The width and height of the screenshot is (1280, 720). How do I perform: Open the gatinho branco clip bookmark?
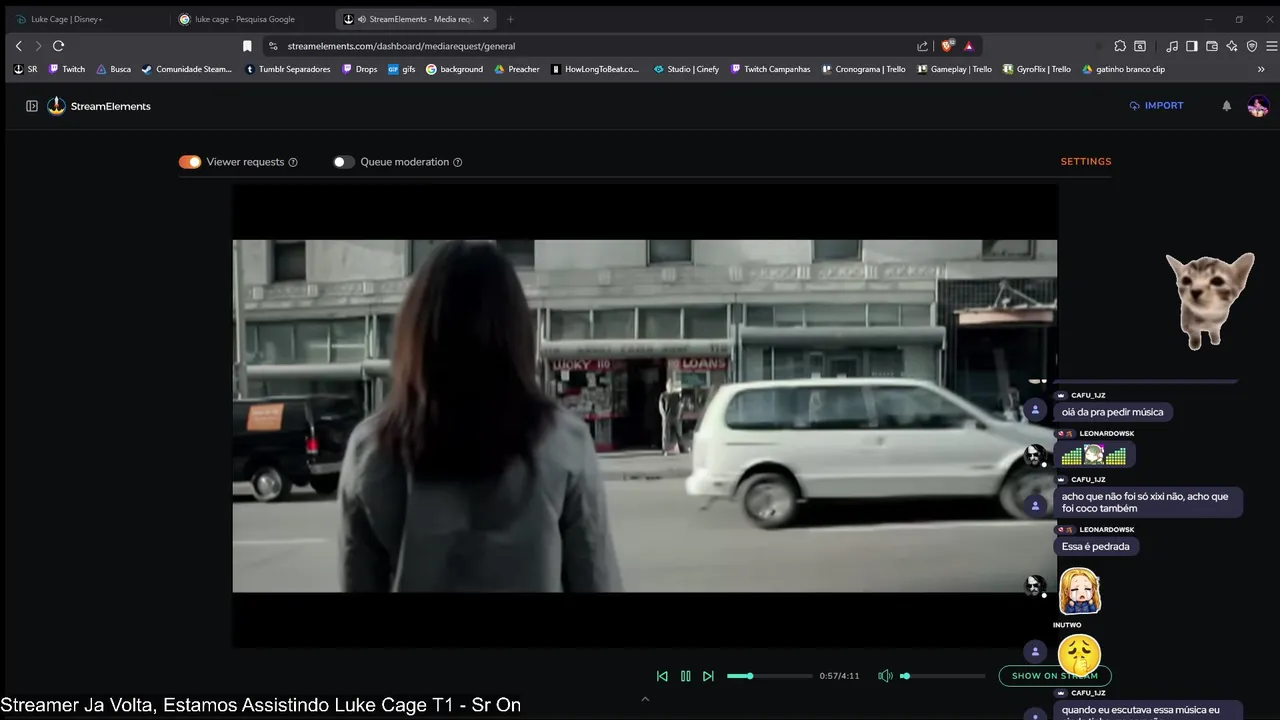1124,69
